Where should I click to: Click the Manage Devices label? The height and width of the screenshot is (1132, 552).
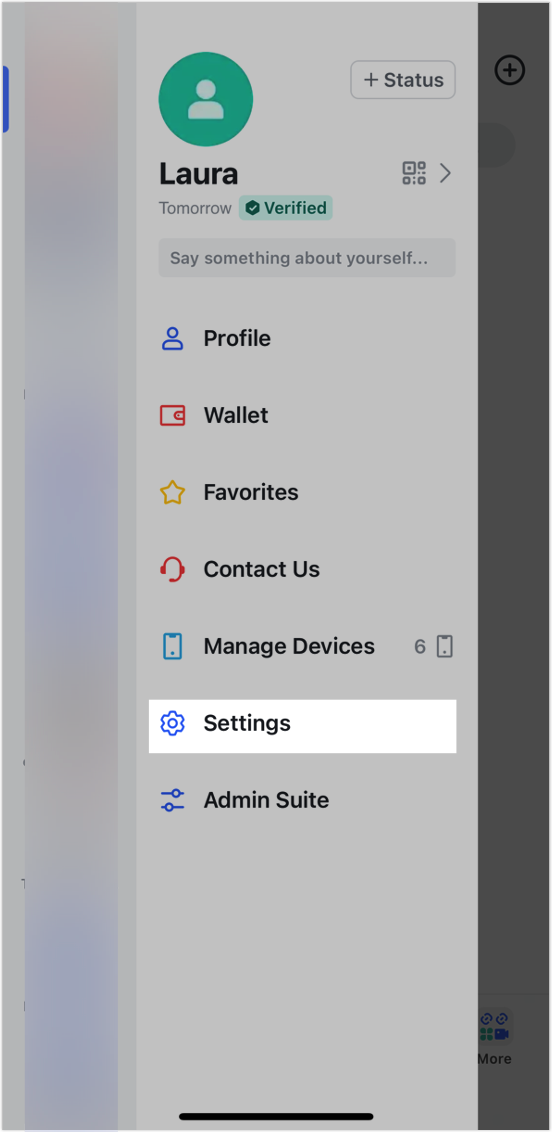point(289,646)
